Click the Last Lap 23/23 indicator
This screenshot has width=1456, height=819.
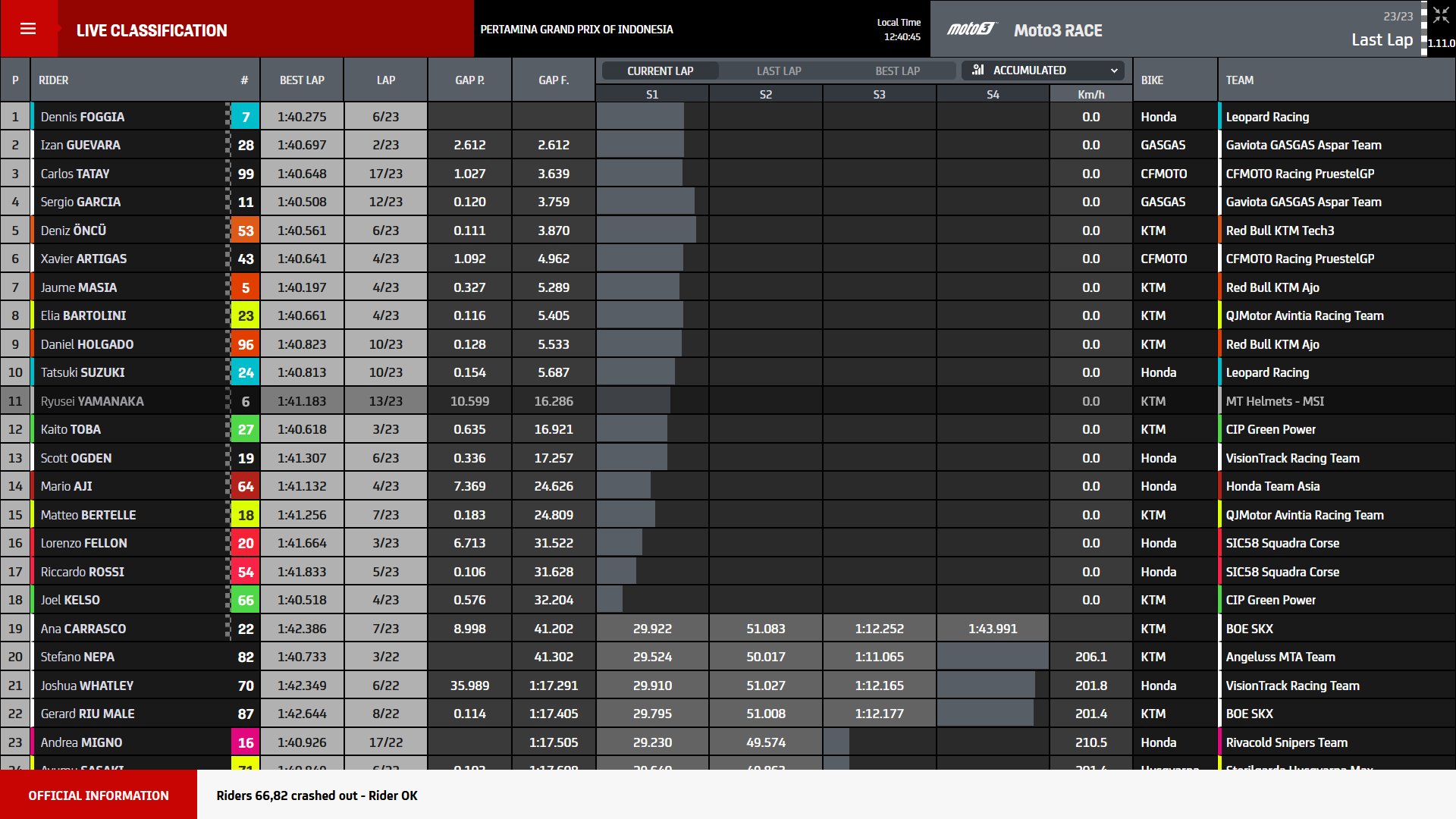point(1382,30)
